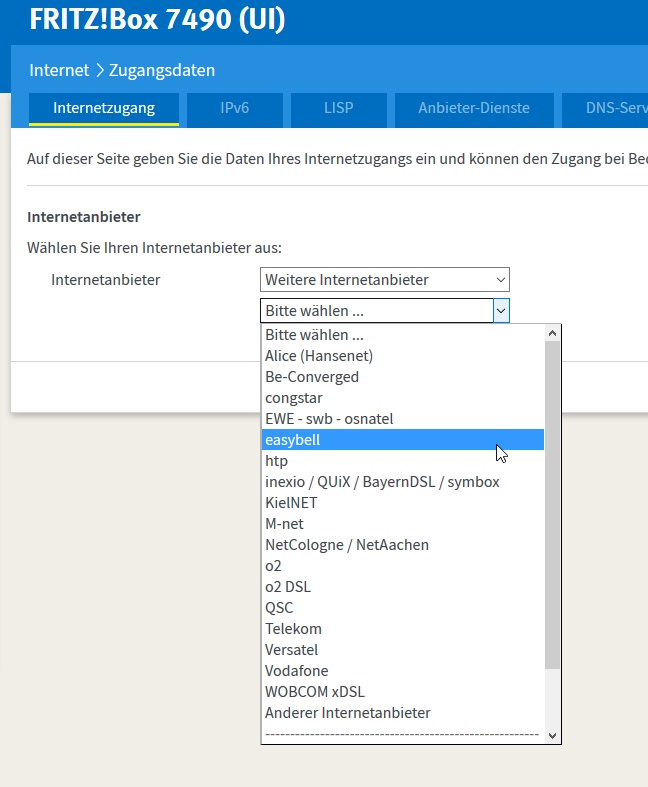The width and height of the screenshot is (648, 787).
Task: Select the o2 DSL entry
Action: tap(403, 587)
